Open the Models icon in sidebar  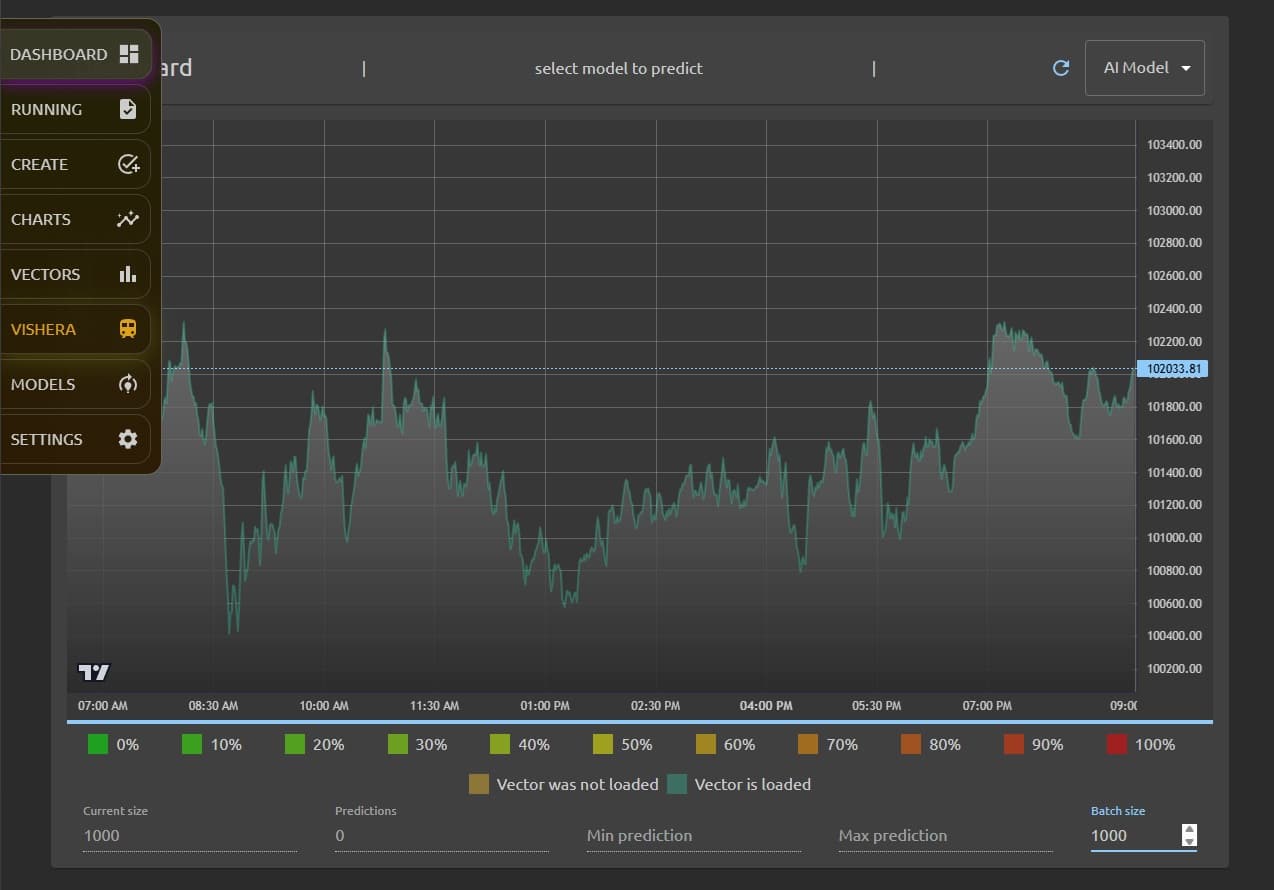click(128, 384)
